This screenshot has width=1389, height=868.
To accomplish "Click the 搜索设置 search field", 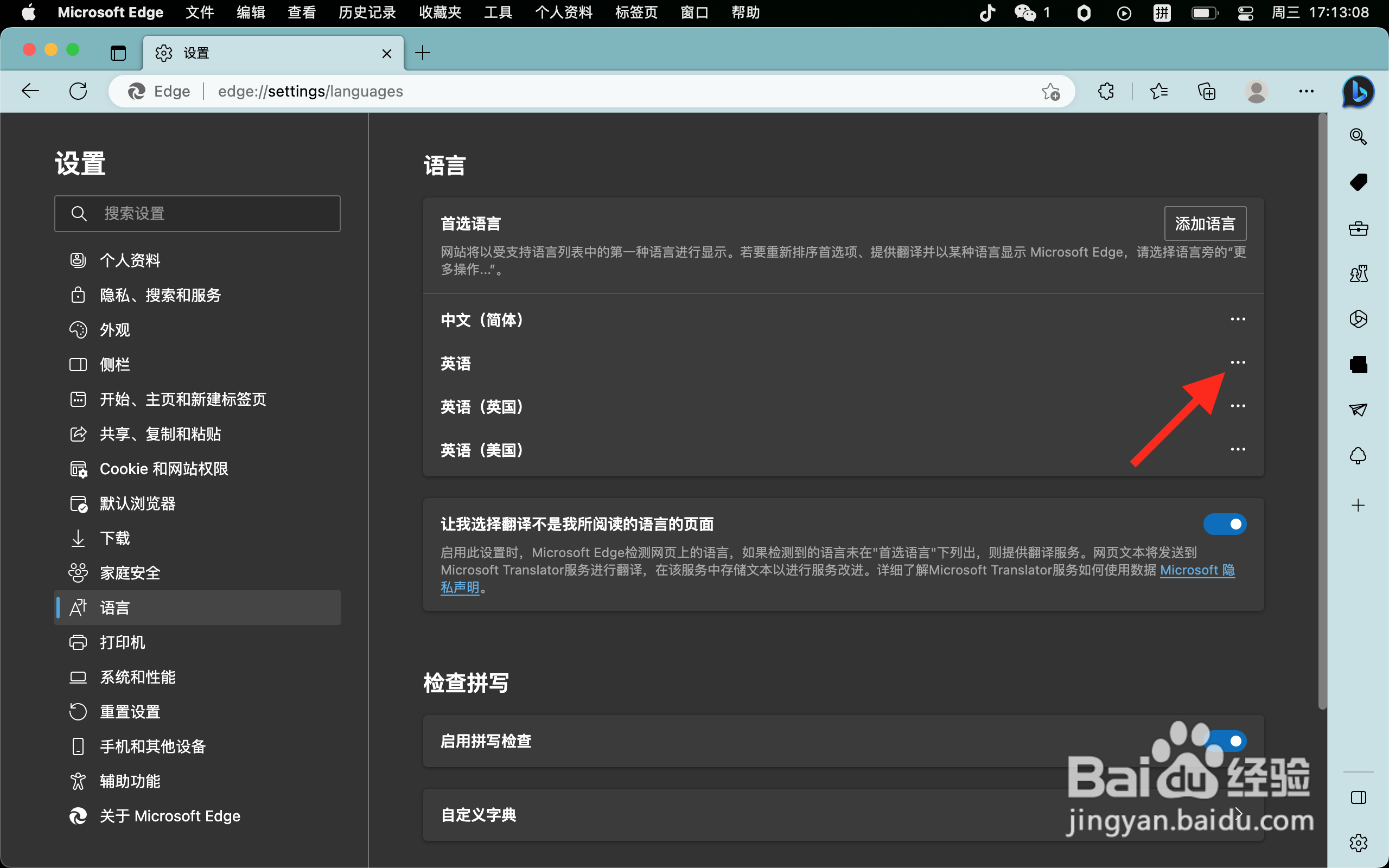I will 197,214.
